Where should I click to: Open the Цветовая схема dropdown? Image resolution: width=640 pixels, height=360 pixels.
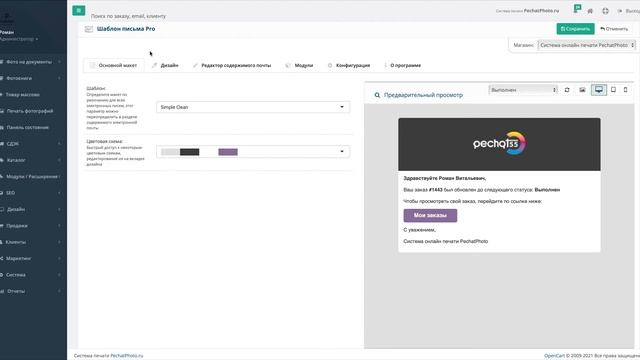coord(253,152)
